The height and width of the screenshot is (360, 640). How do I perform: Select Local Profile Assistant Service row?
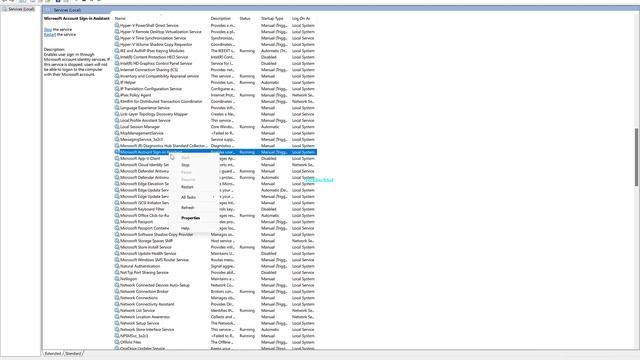tap(216, 120)
